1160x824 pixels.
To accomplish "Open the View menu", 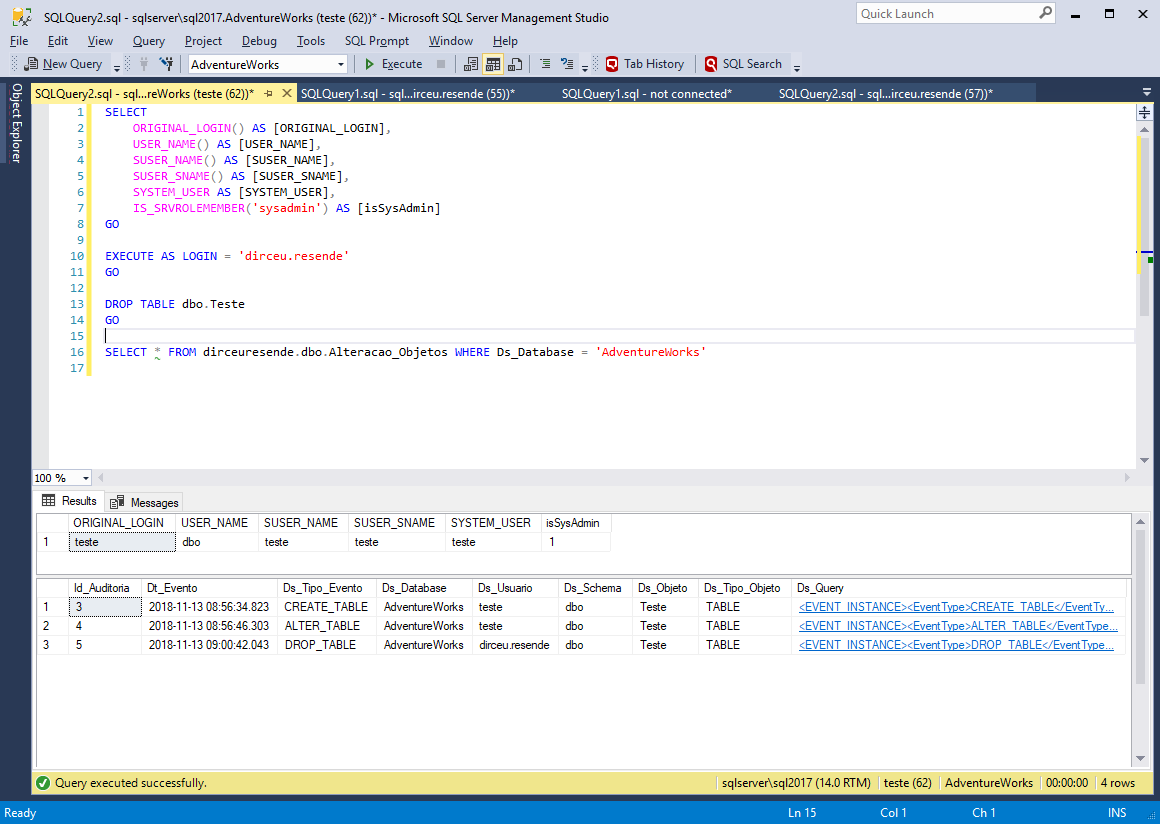I will (x=101, y=41).
